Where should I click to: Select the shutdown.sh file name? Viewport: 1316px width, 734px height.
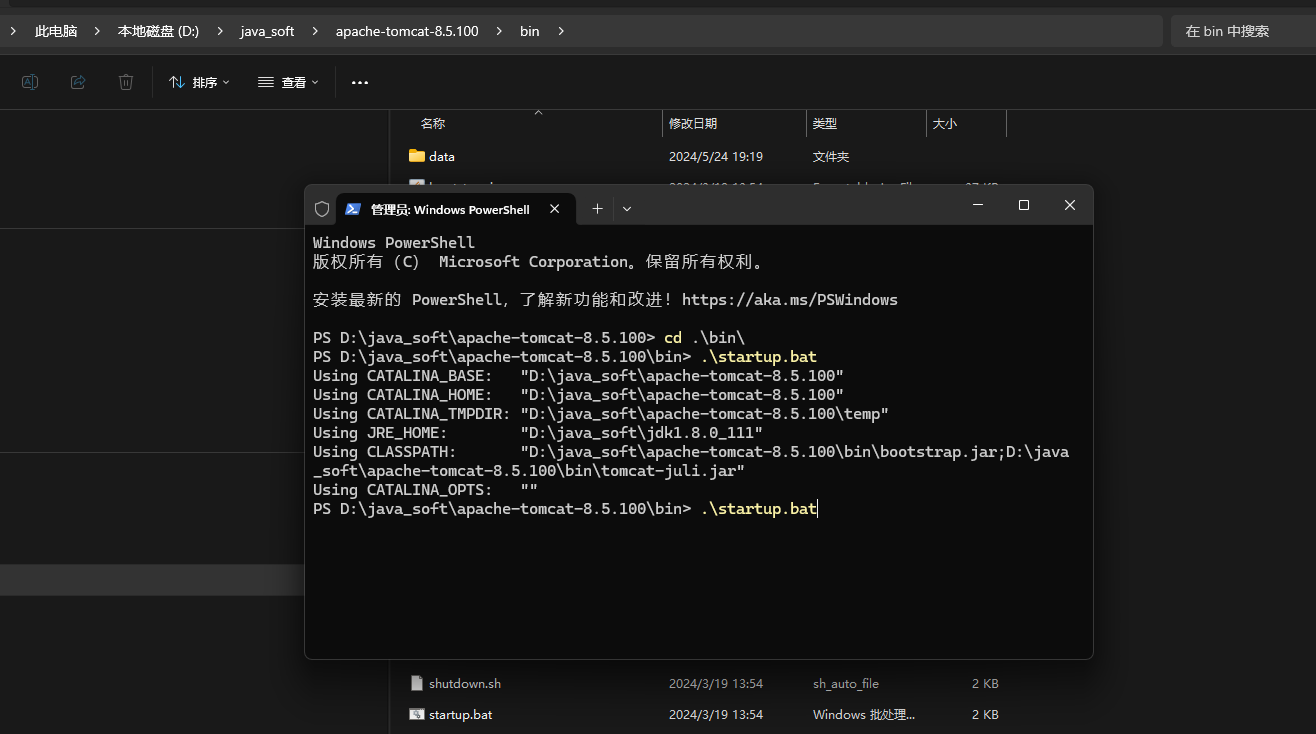465,684
